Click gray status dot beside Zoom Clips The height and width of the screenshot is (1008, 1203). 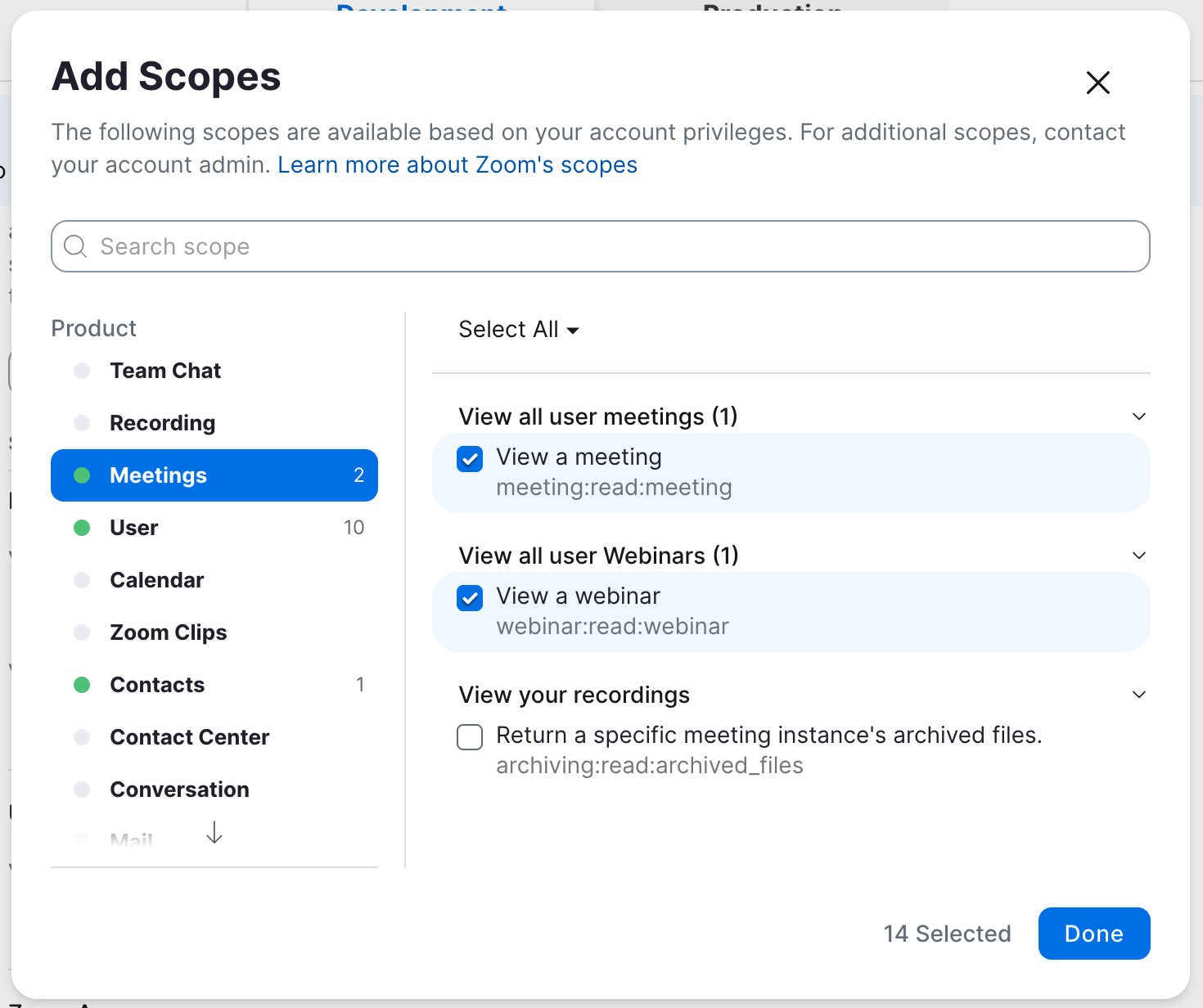(x=82, y=632)
